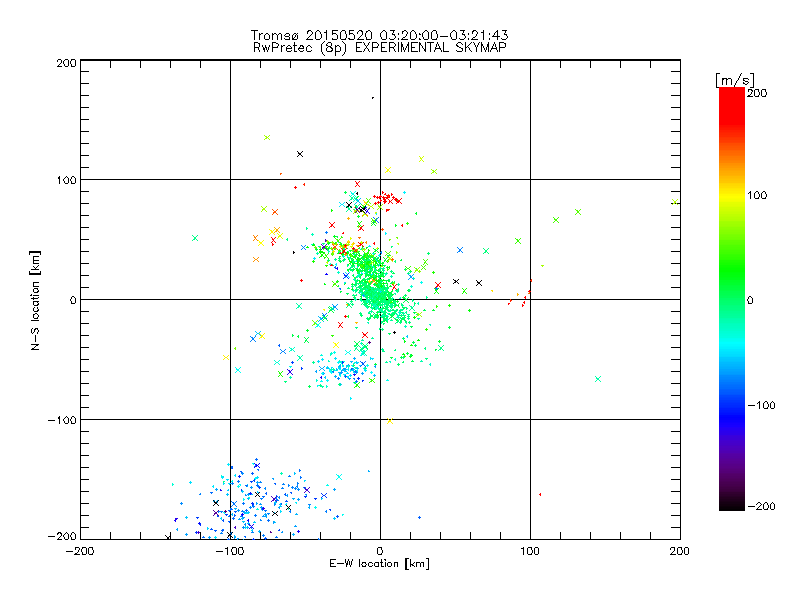
Task: Select the y-axis tick label "100"
Action: pos(66,180)
